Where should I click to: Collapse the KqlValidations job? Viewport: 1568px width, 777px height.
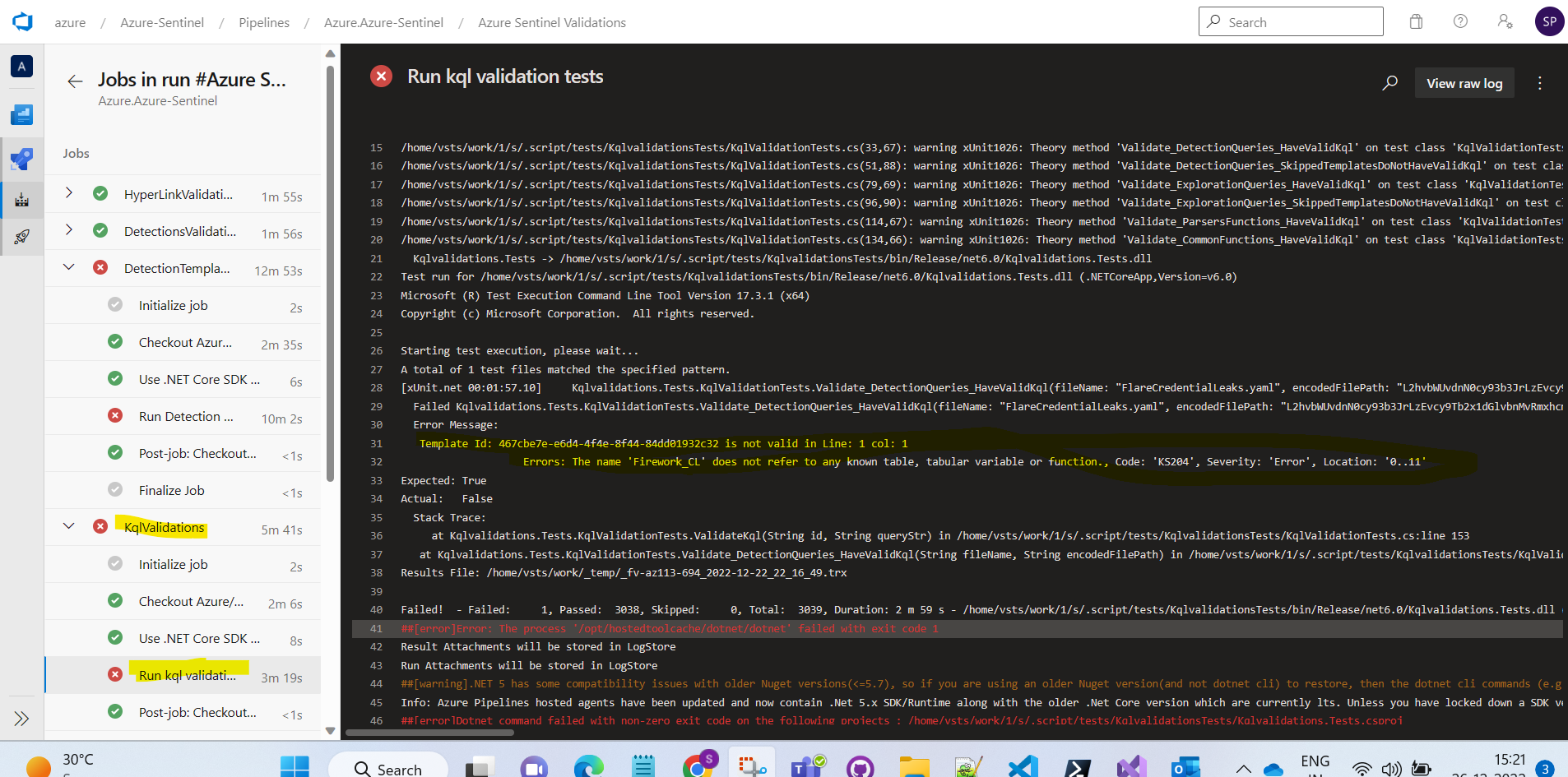coord(69,526)
